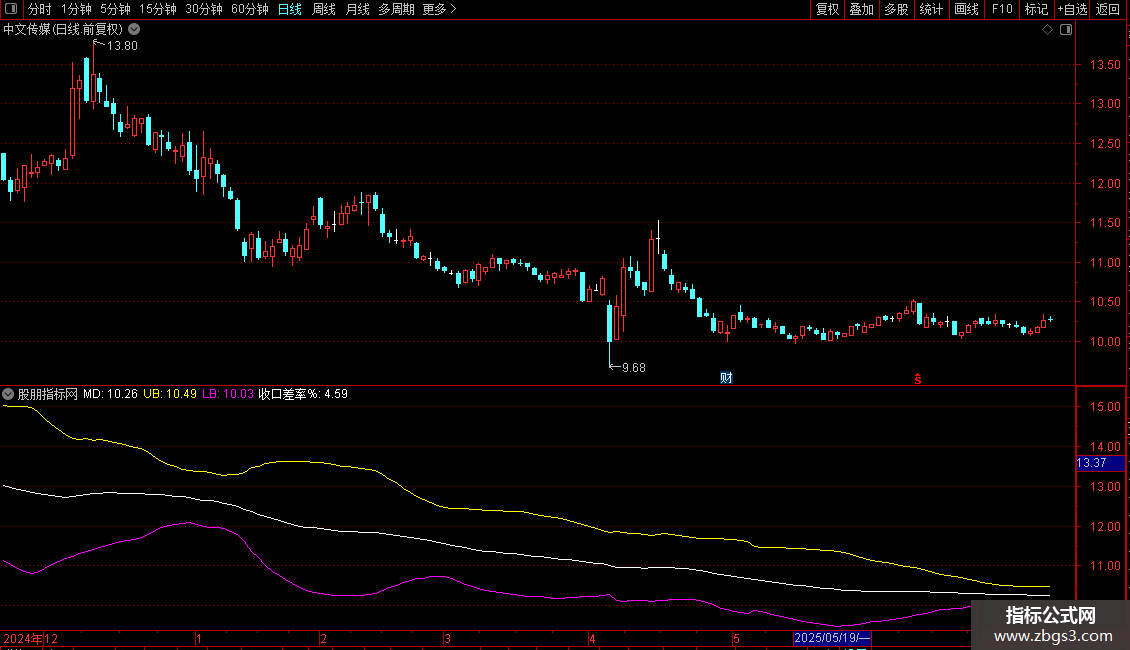Image resolution: width=1130 pixels, height=650 pixels.
Task: Click the red $ marker on the chart
Action: click(x=917, y=379)
